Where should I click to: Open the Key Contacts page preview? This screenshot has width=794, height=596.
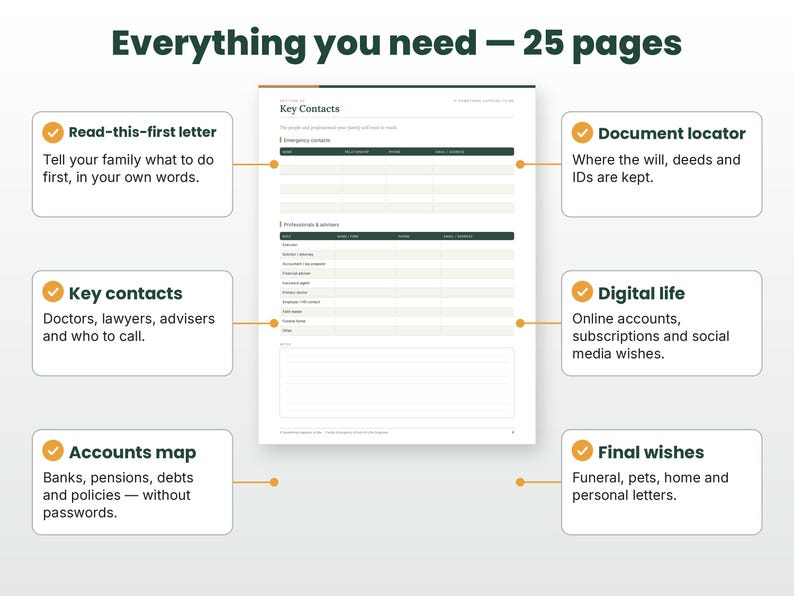(397, 265)
